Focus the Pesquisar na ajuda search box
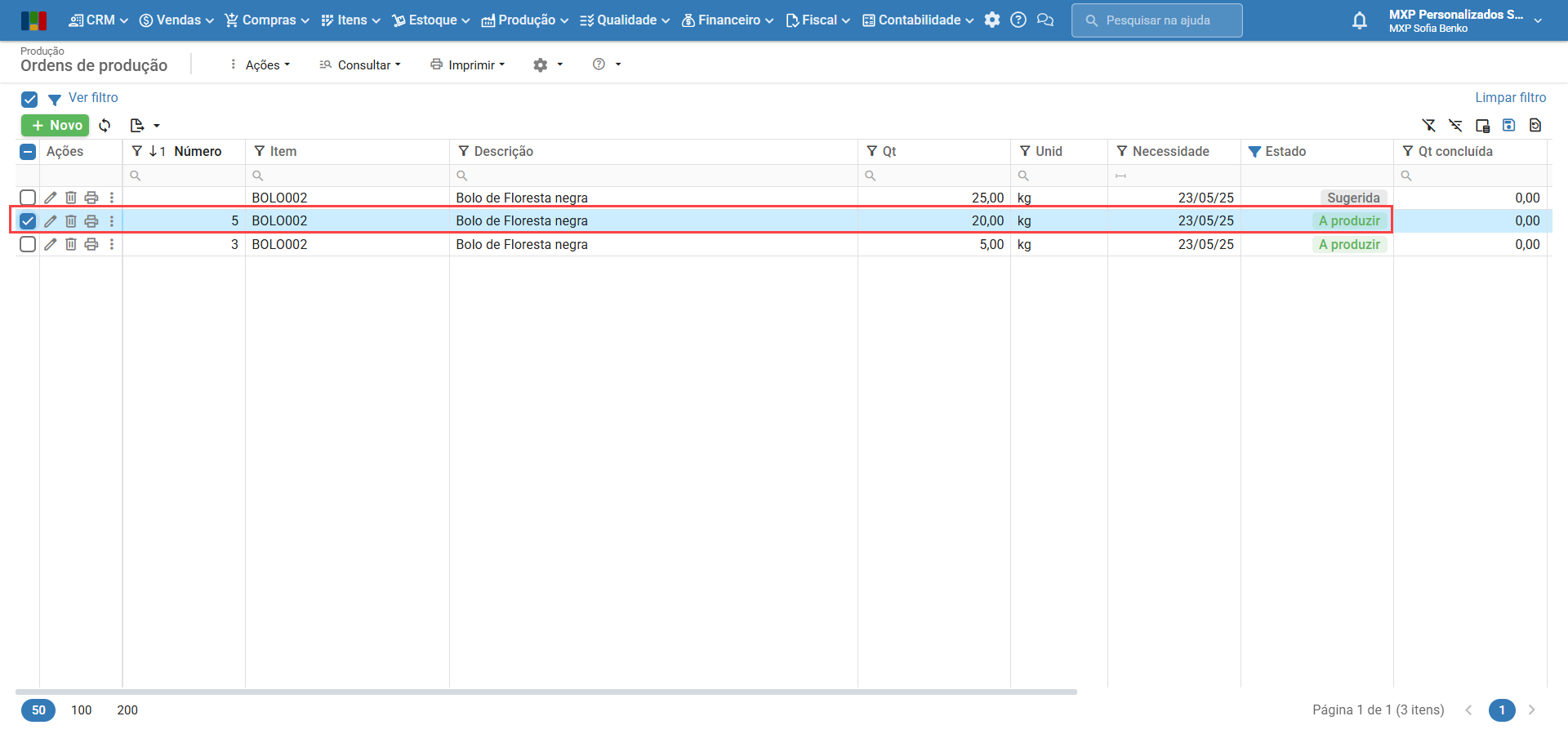This screenshot has height=734, width=1568. [1157, 20]
